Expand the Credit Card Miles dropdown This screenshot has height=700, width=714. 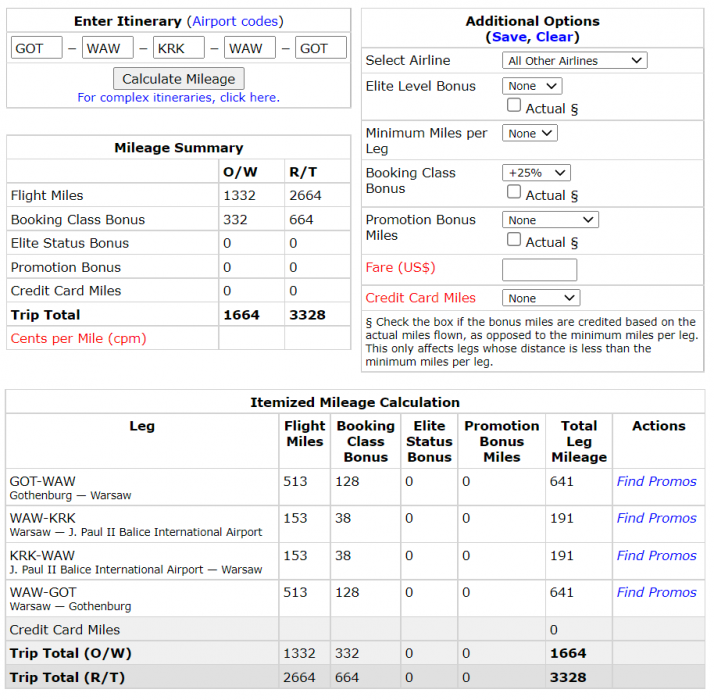[540, 298]
